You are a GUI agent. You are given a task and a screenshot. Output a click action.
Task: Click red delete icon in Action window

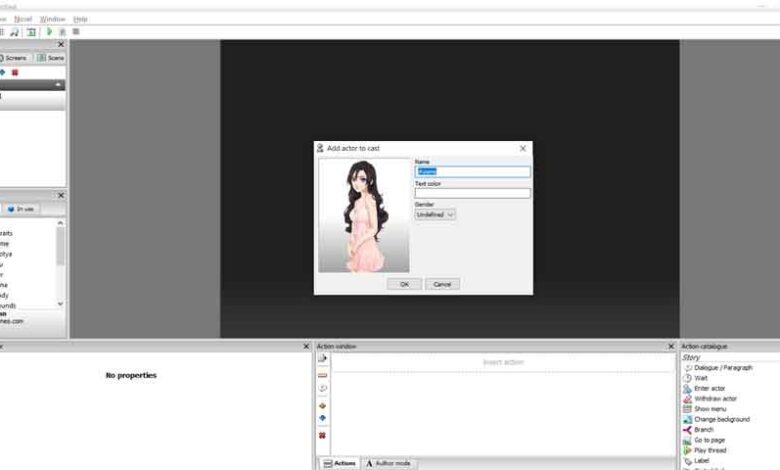tap(322, 436)
